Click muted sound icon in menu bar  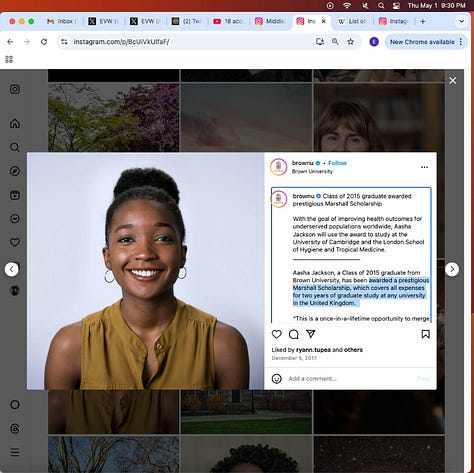click(x=365, y=5)
